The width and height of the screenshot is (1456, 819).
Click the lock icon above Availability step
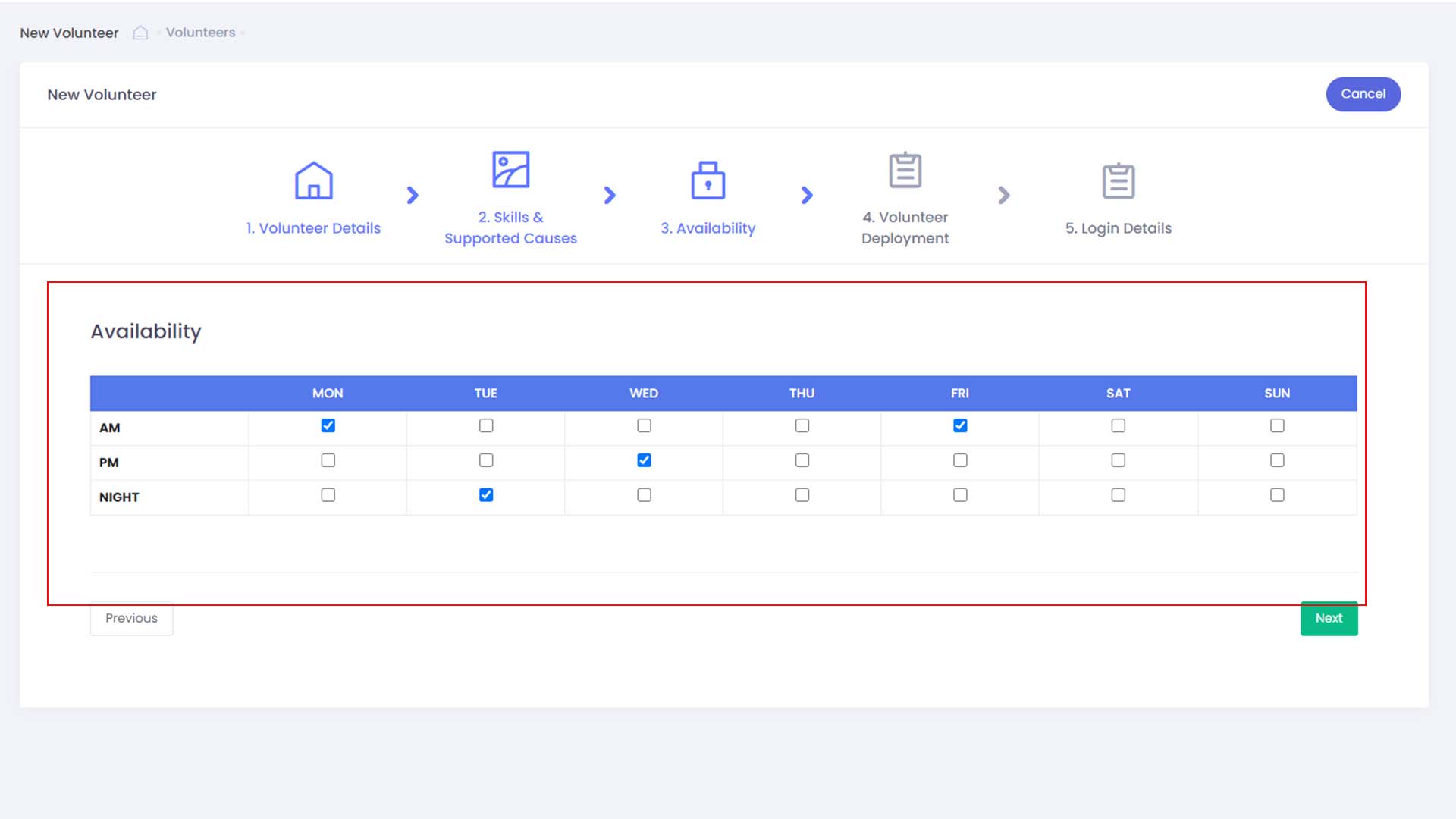coord(708,180)
